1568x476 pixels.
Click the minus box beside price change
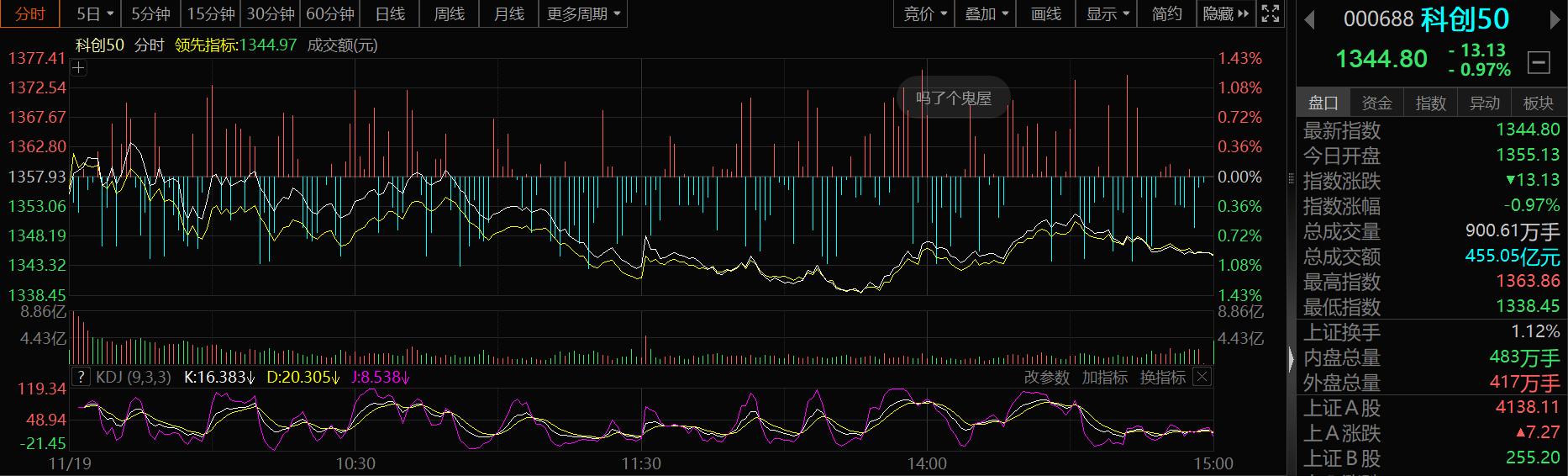click(x=1539, y=61)
